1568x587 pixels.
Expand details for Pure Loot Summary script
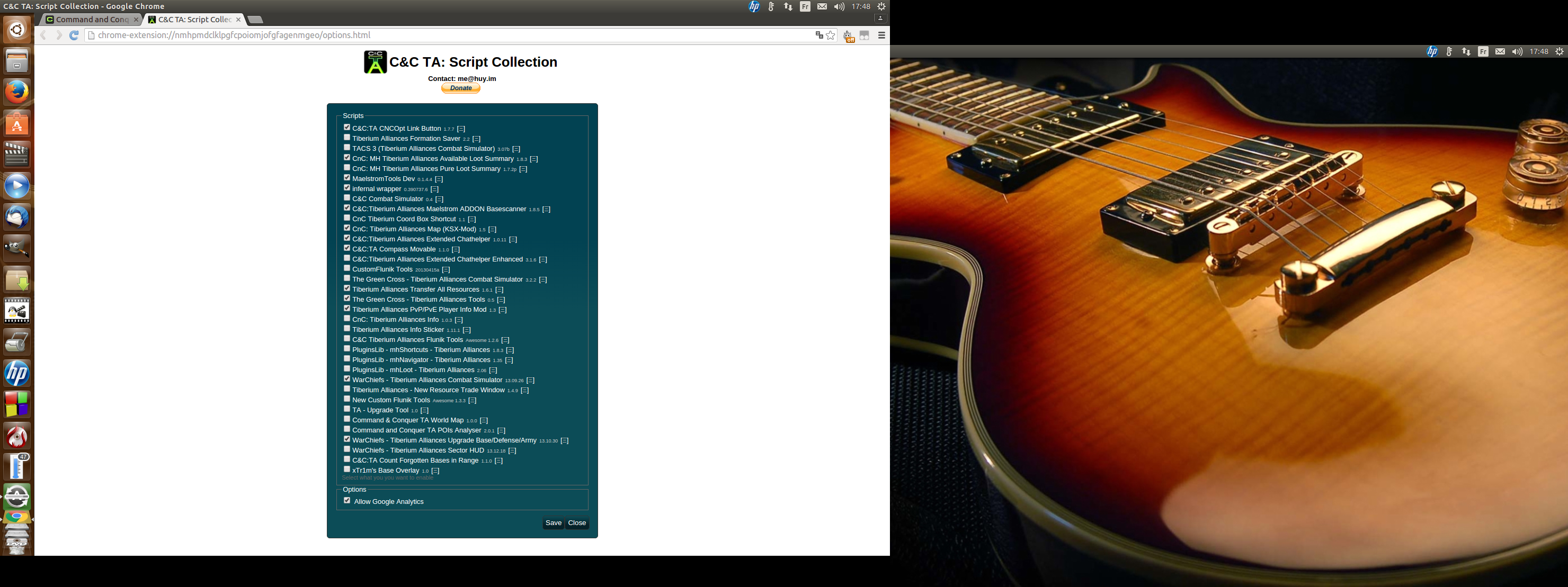(x=523, y=169)
